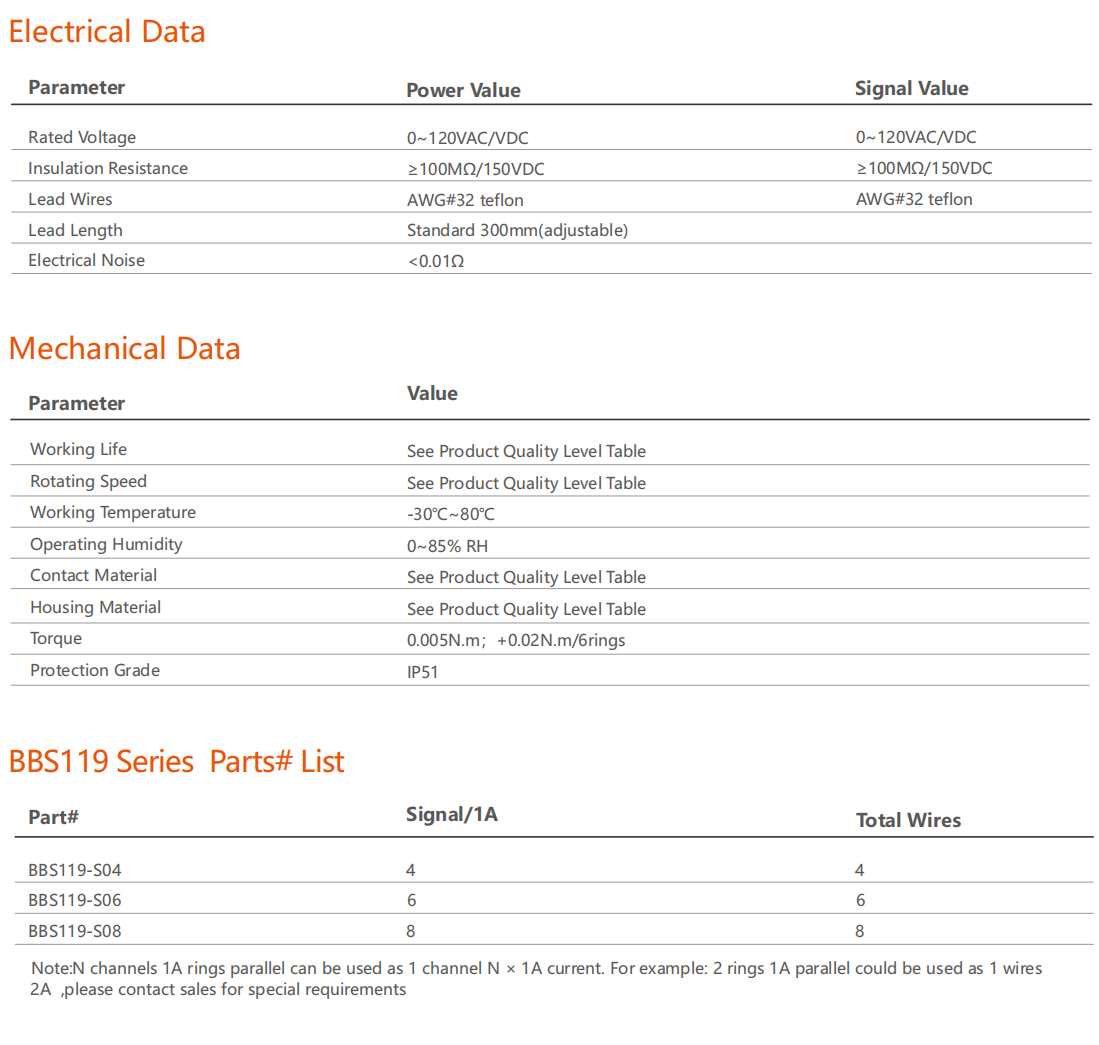
Task: Select part number BBS119-S04
Action: tap(75, 870)
